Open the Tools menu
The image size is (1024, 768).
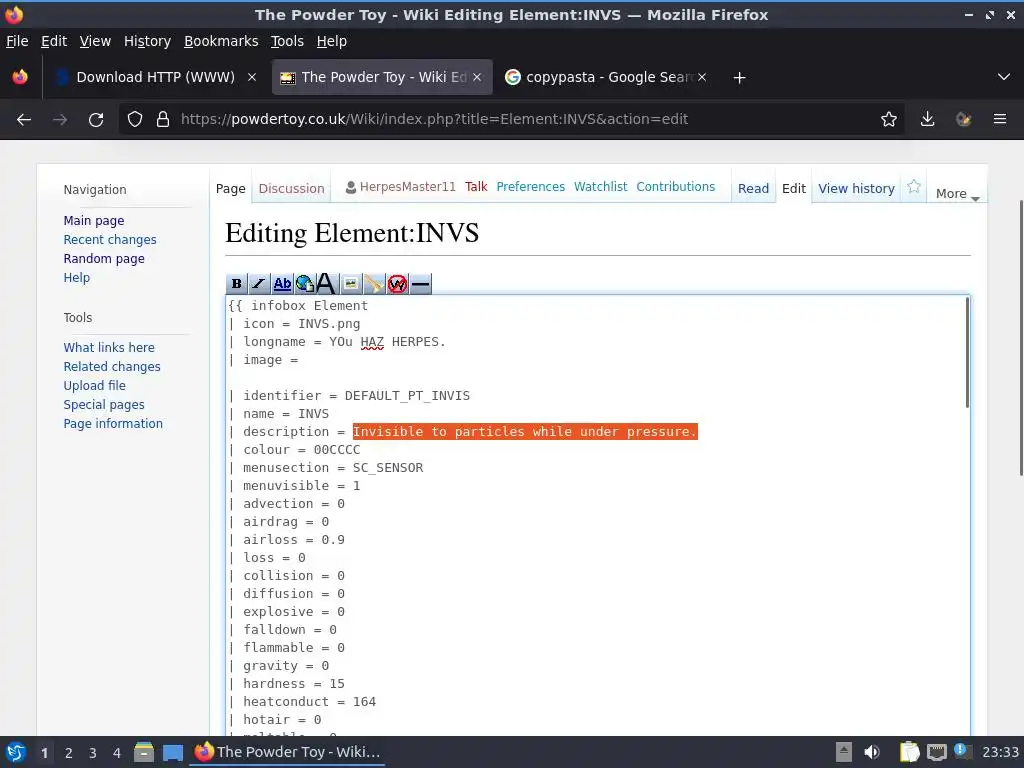(x=287, y=41)
